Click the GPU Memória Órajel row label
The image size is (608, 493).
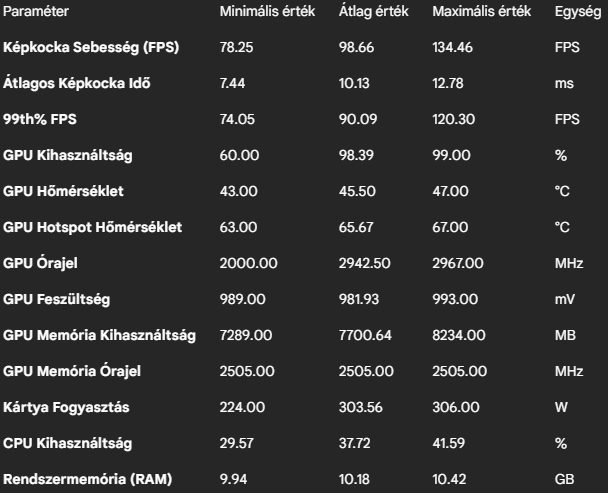pyautogui.click(x=72, y=371)
